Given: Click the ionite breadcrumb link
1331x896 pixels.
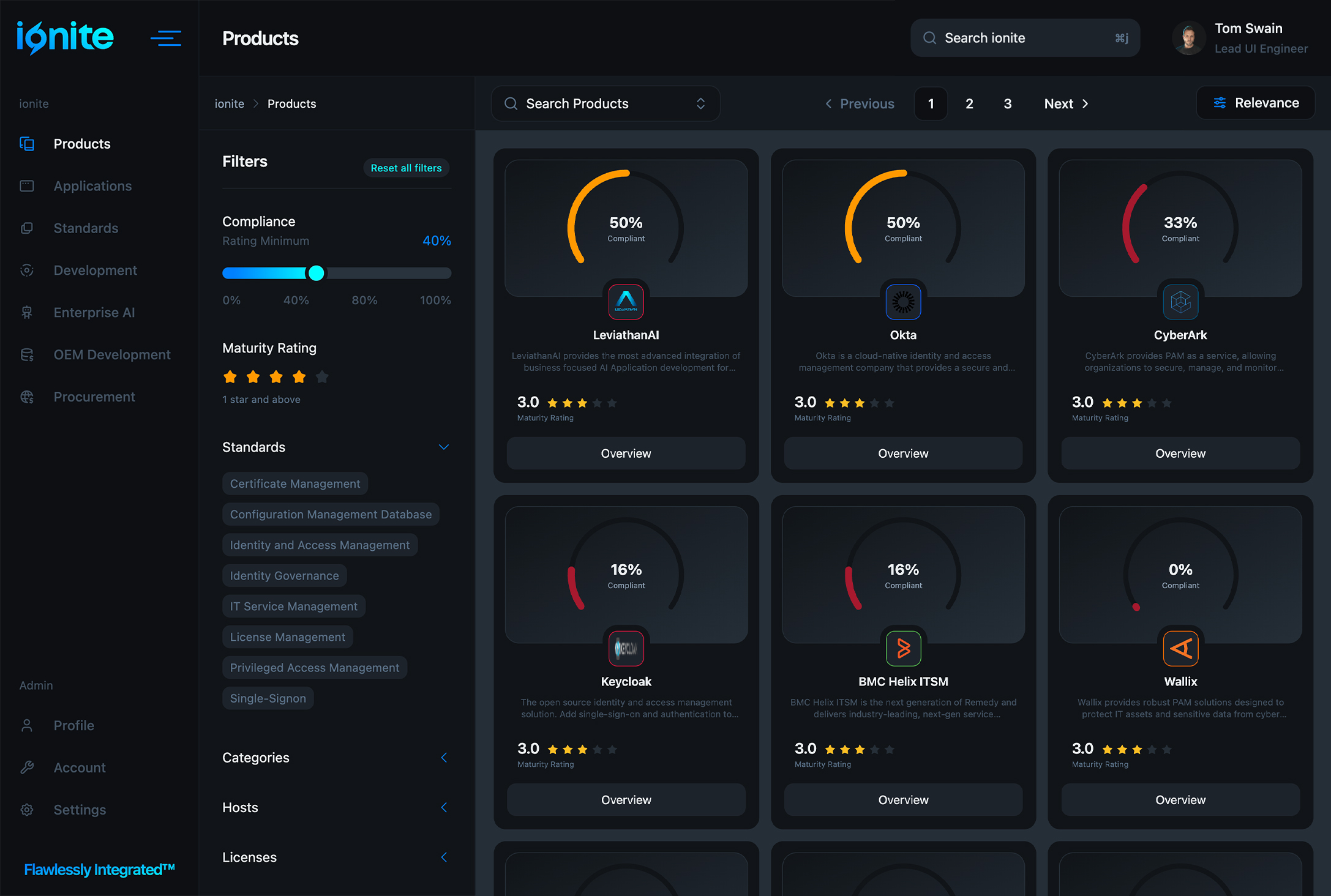Looking at the screenshot, I should click(230, 103).
